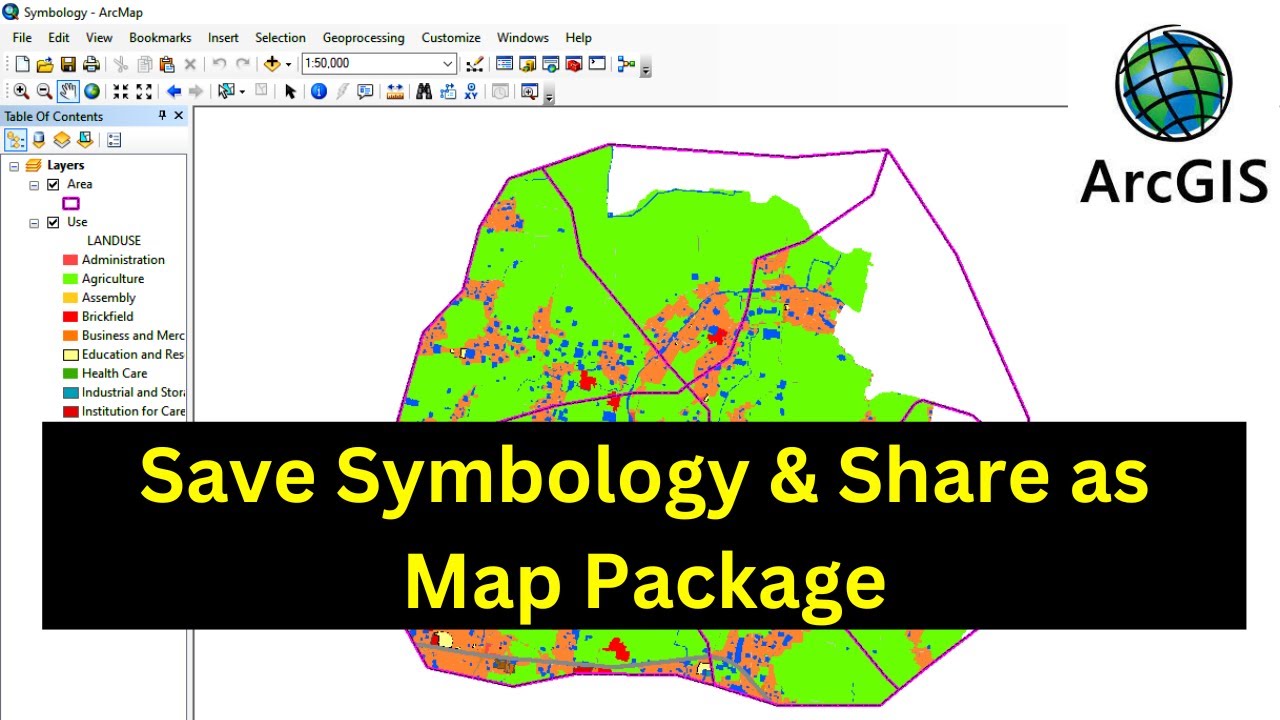Go back to previous extent

point(174,91)
